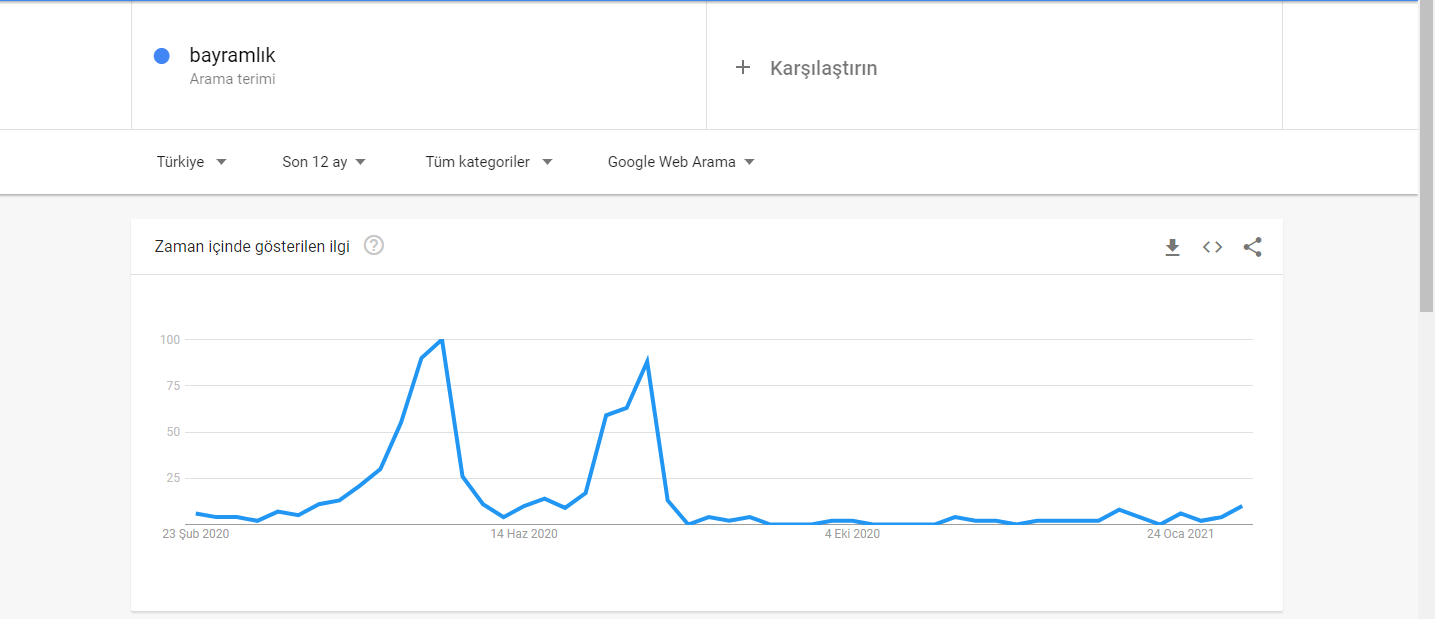
Task: Click the chart peak at value 100
Action: (441, 340)
